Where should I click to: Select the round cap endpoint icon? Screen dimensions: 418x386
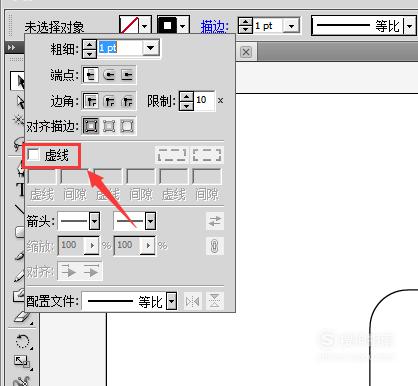pos(109,75)
